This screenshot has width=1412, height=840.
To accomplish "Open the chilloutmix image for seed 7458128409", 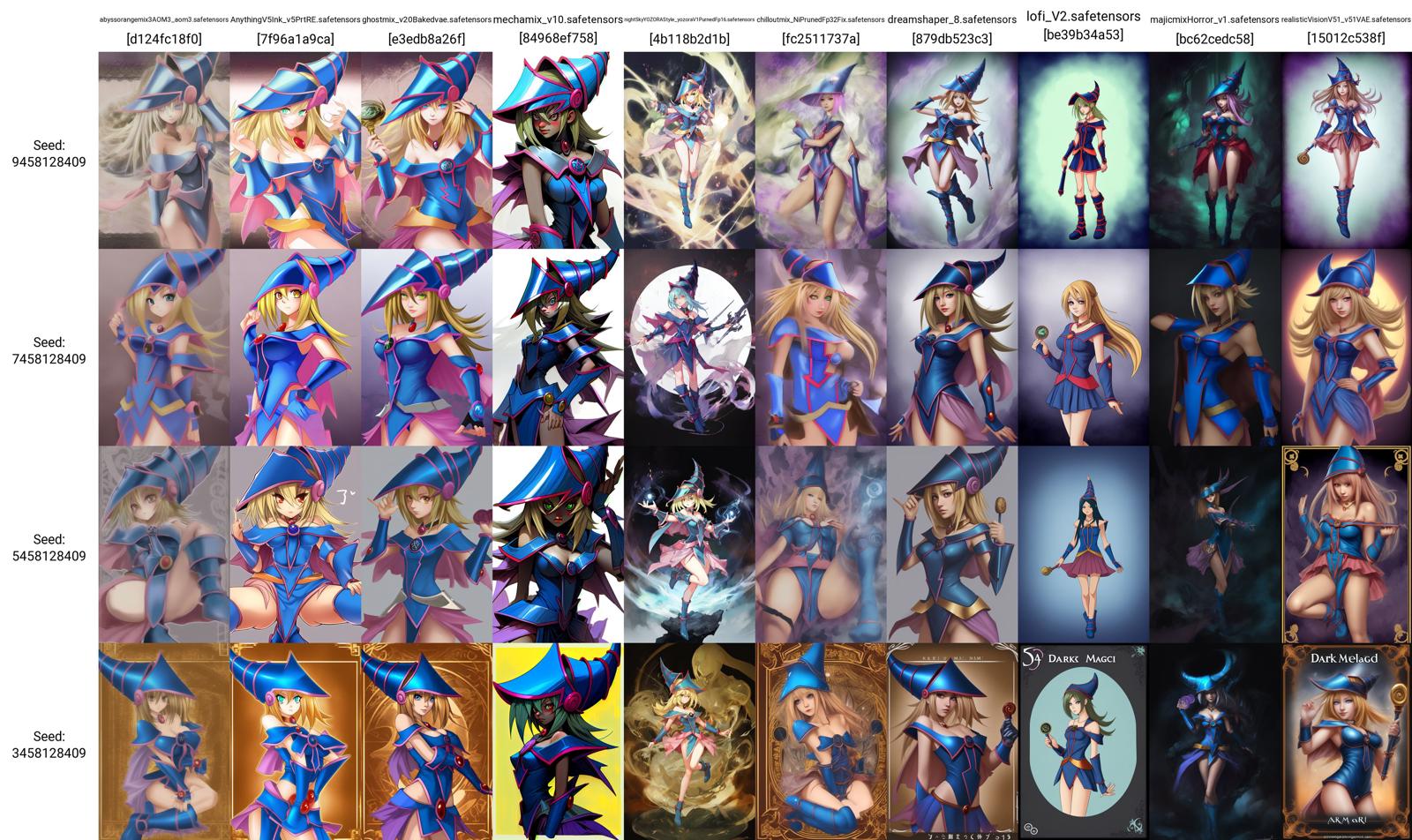I will click(x=821, y=347).
